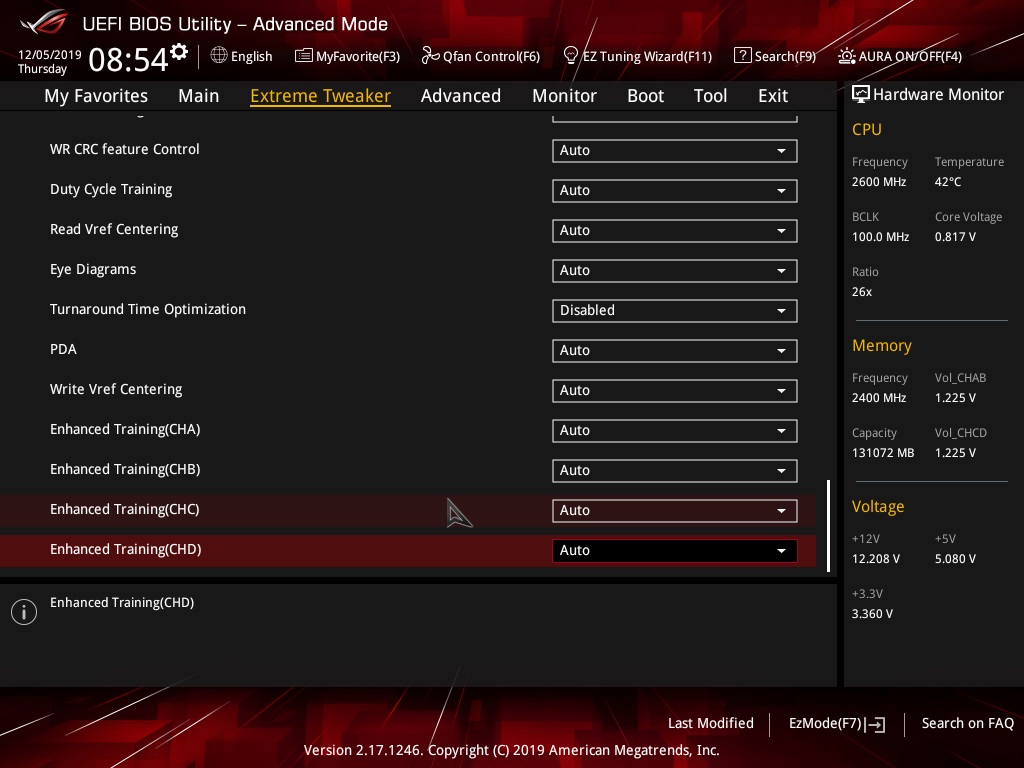Image resolution: width=1024 pixels, height=768 pixels.
Task: Click memory capacity value 131072 MB
Action: 883,453
